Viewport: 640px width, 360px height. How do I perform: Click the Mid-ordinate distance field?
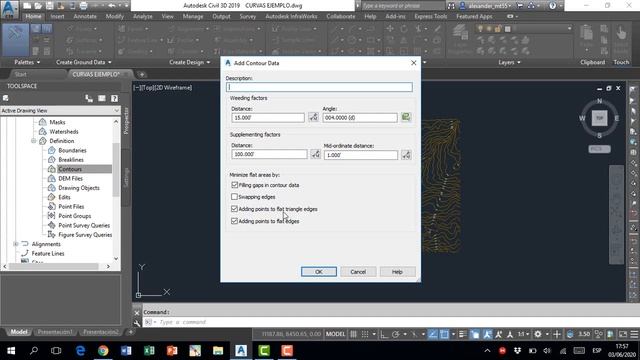coord(361,155)
